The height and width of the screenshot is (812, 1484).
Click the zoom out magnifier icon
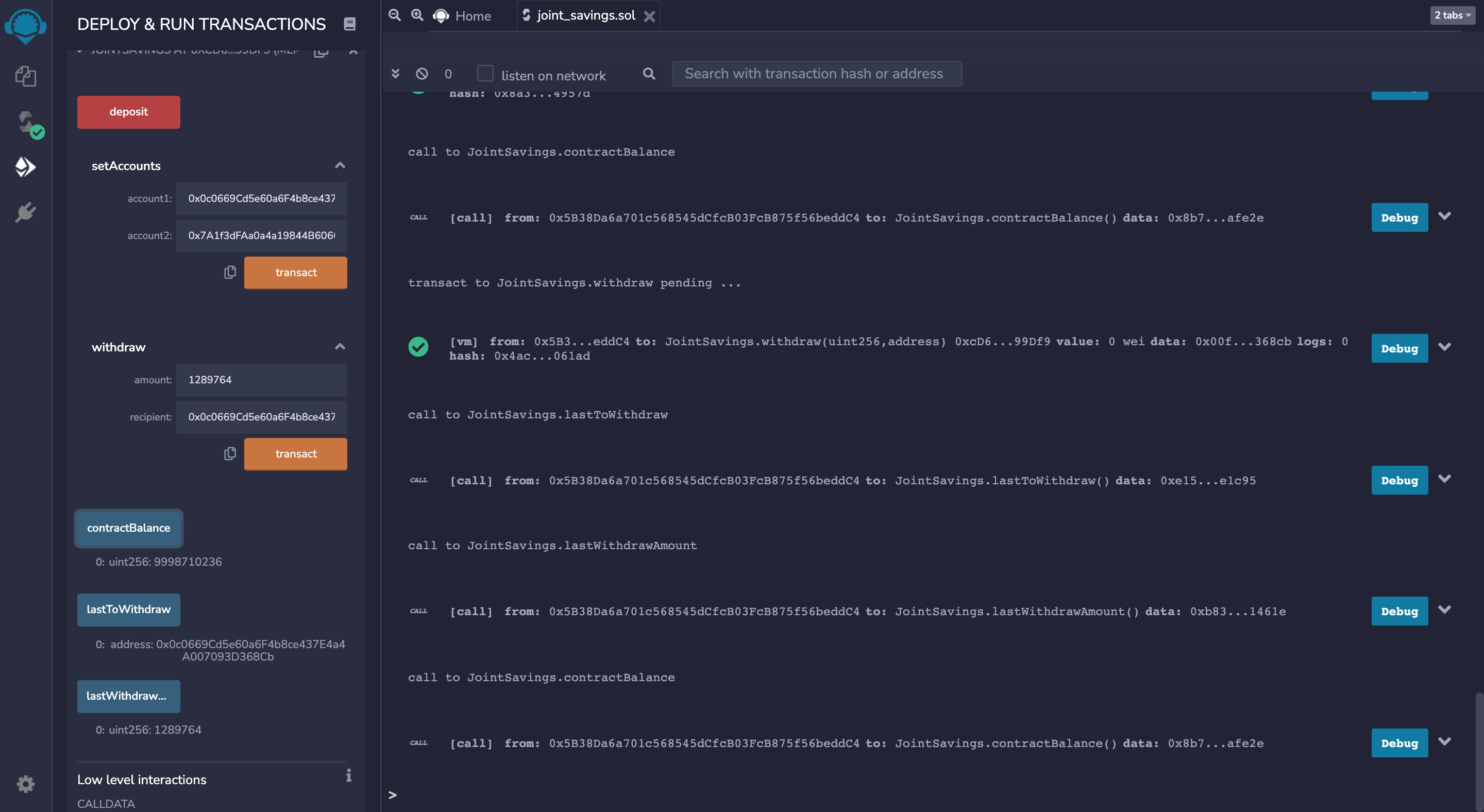coord(395,15)
